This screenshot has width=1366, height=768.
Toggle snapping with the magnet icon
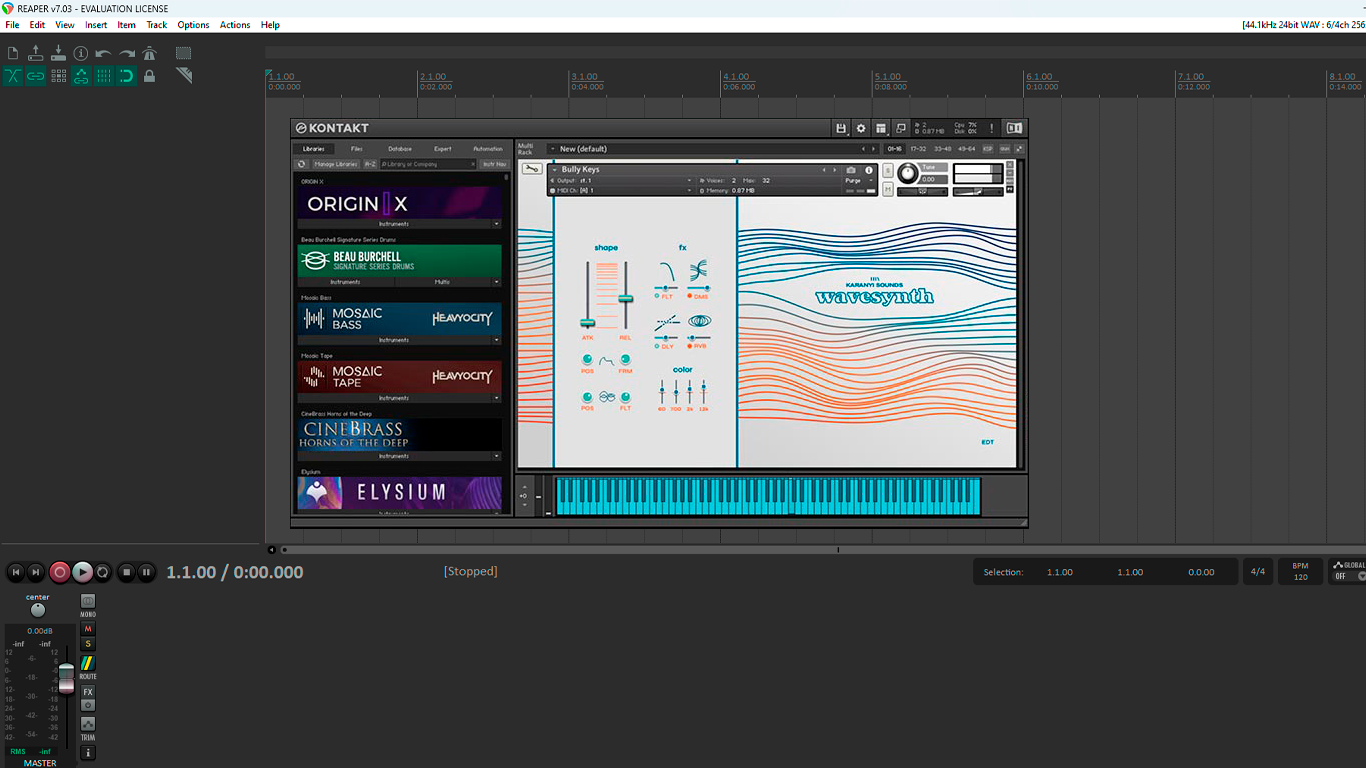[x=127, y=76]
